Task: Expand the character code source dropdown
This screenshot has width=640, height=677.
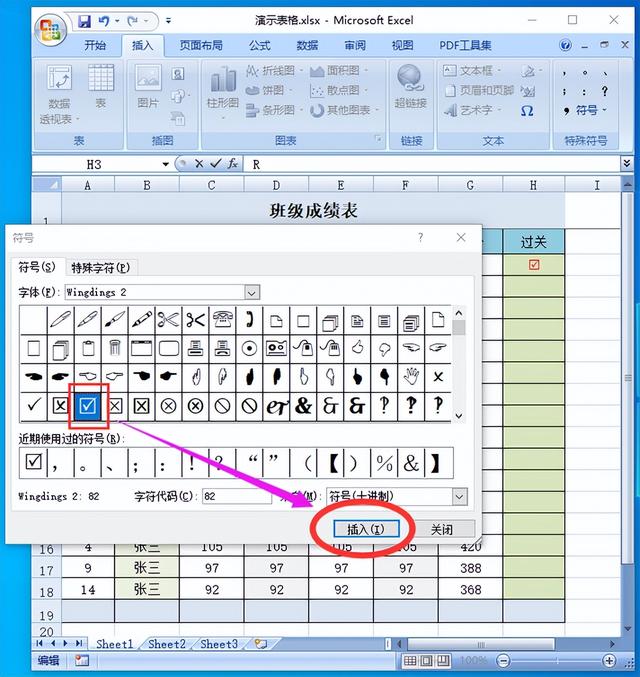Action: tap(459, 496)
